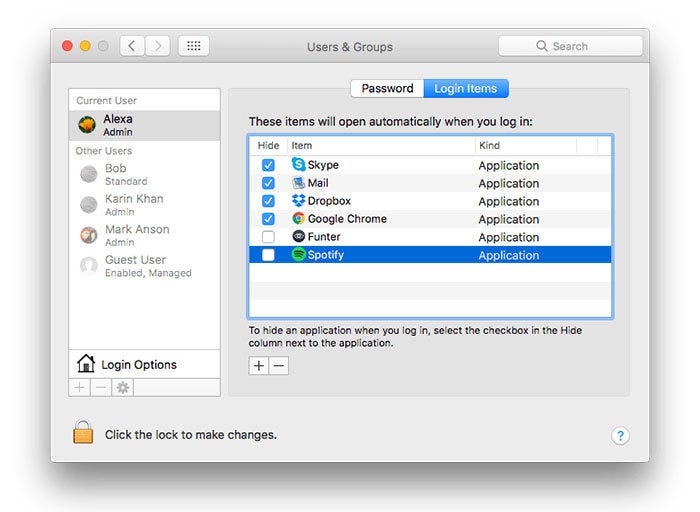Viewport: 700px width, 512px height.
Task: Select the Funter row name
Action: click(324, 237)
